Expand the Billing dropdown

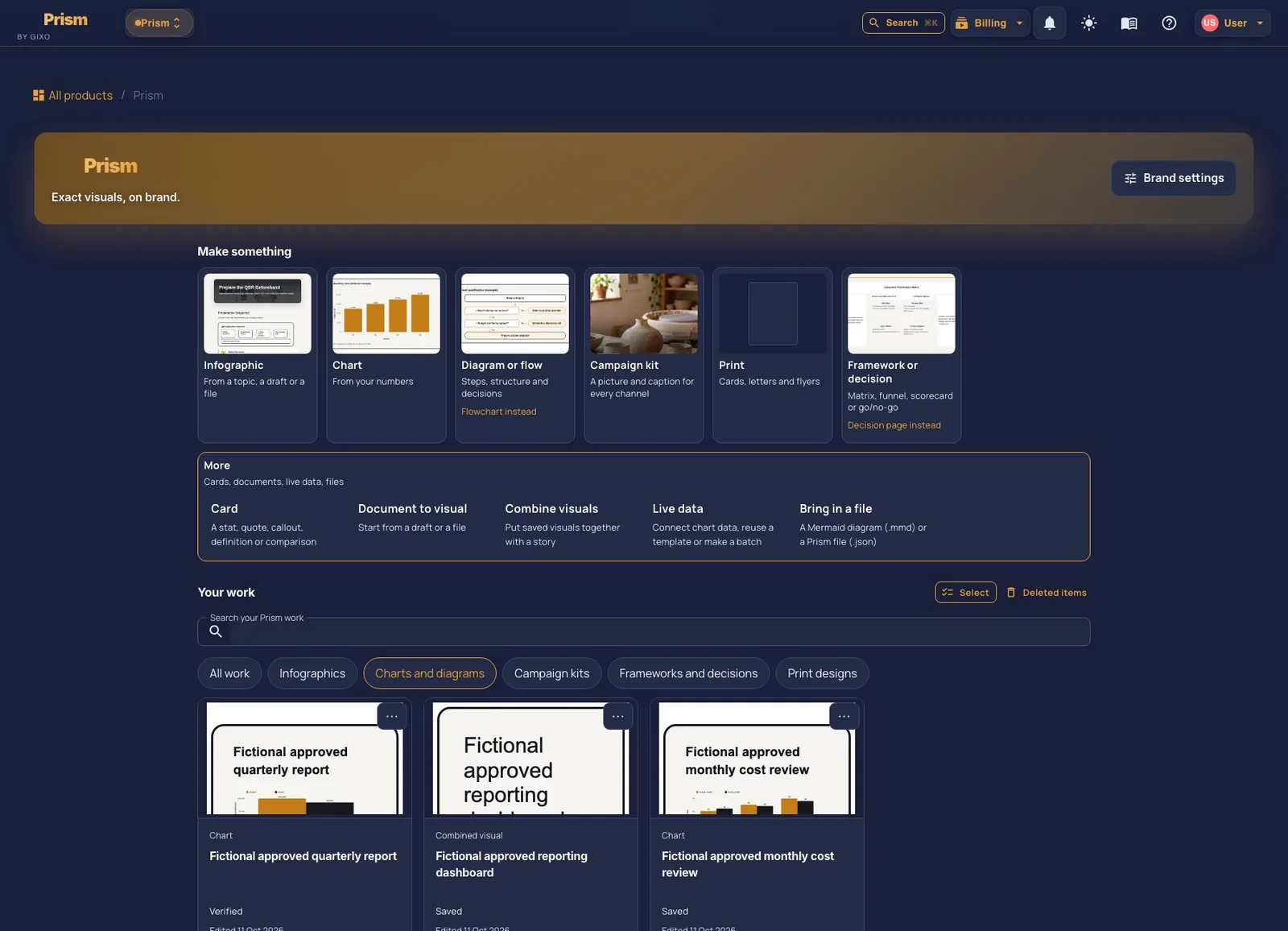pos(990,23)
